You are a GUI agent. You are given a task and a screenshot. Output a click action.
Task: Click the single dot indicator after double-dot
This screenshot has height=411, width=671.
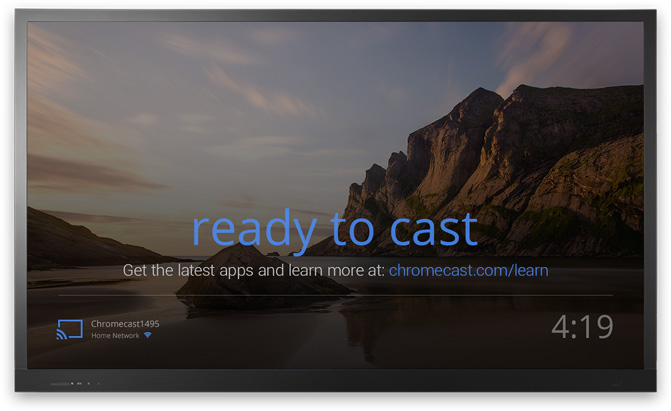click(89, 384)
